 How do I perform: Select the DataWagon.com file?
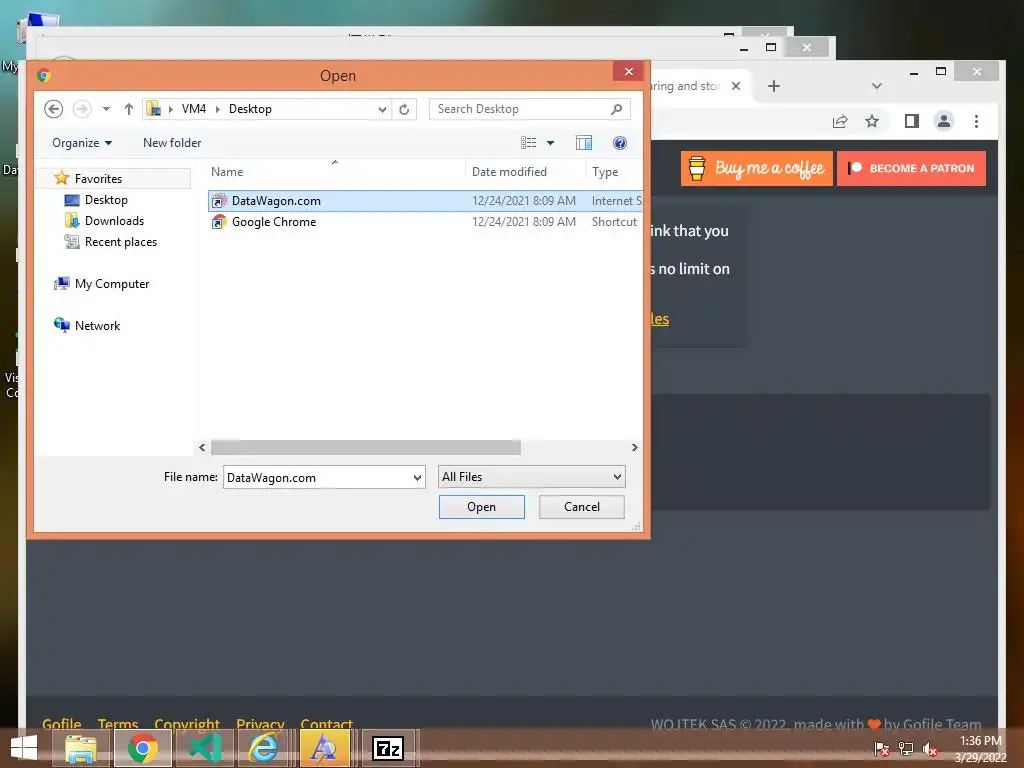425,200
